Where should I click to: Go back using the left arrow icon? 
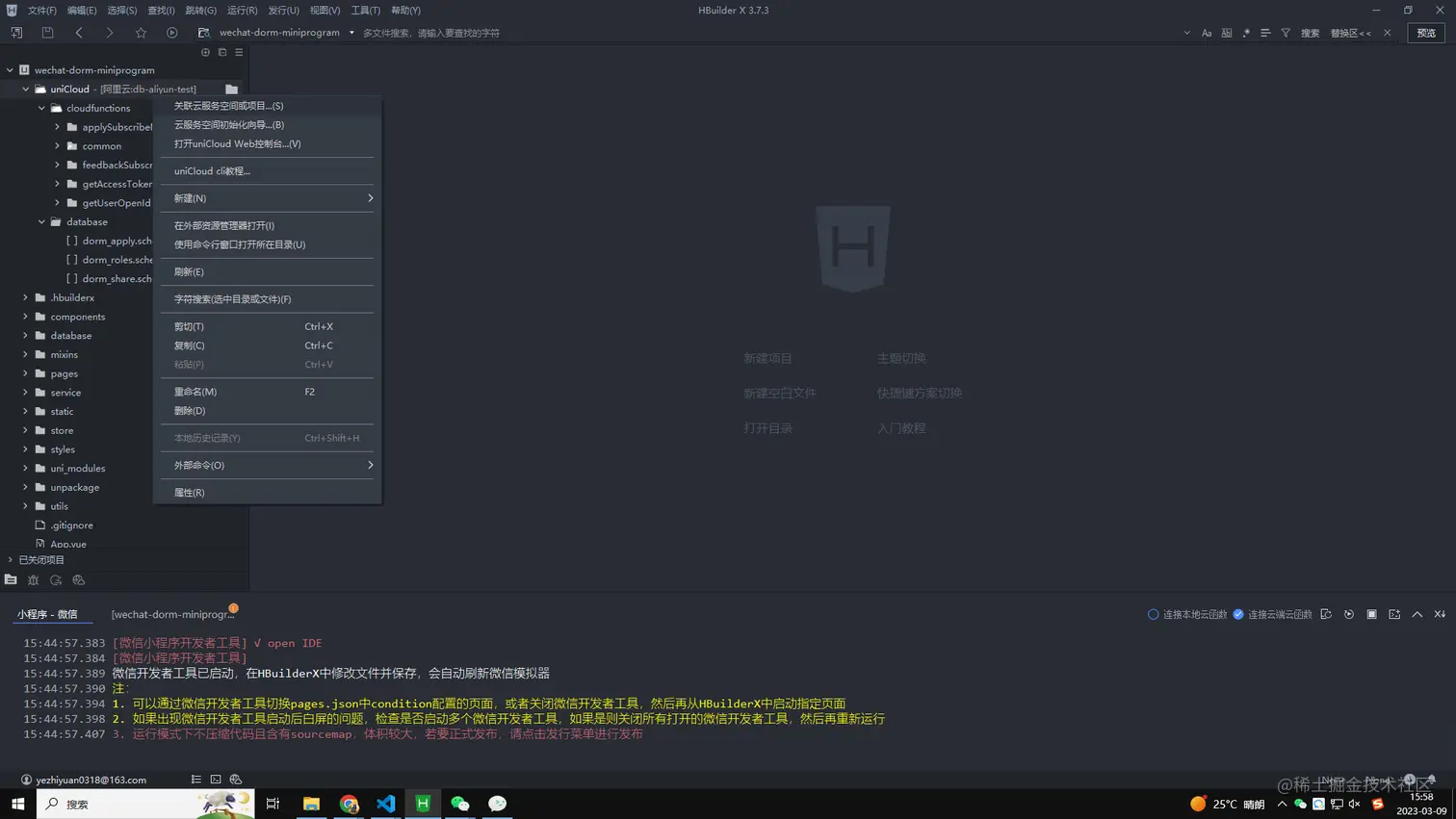(x=79, y=33)
